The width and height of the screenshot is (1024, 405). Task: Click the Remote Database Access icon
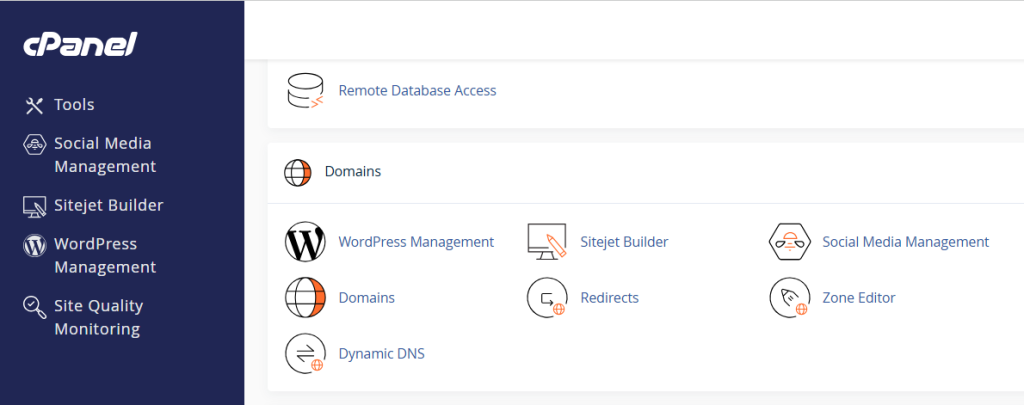coord(305,90)
